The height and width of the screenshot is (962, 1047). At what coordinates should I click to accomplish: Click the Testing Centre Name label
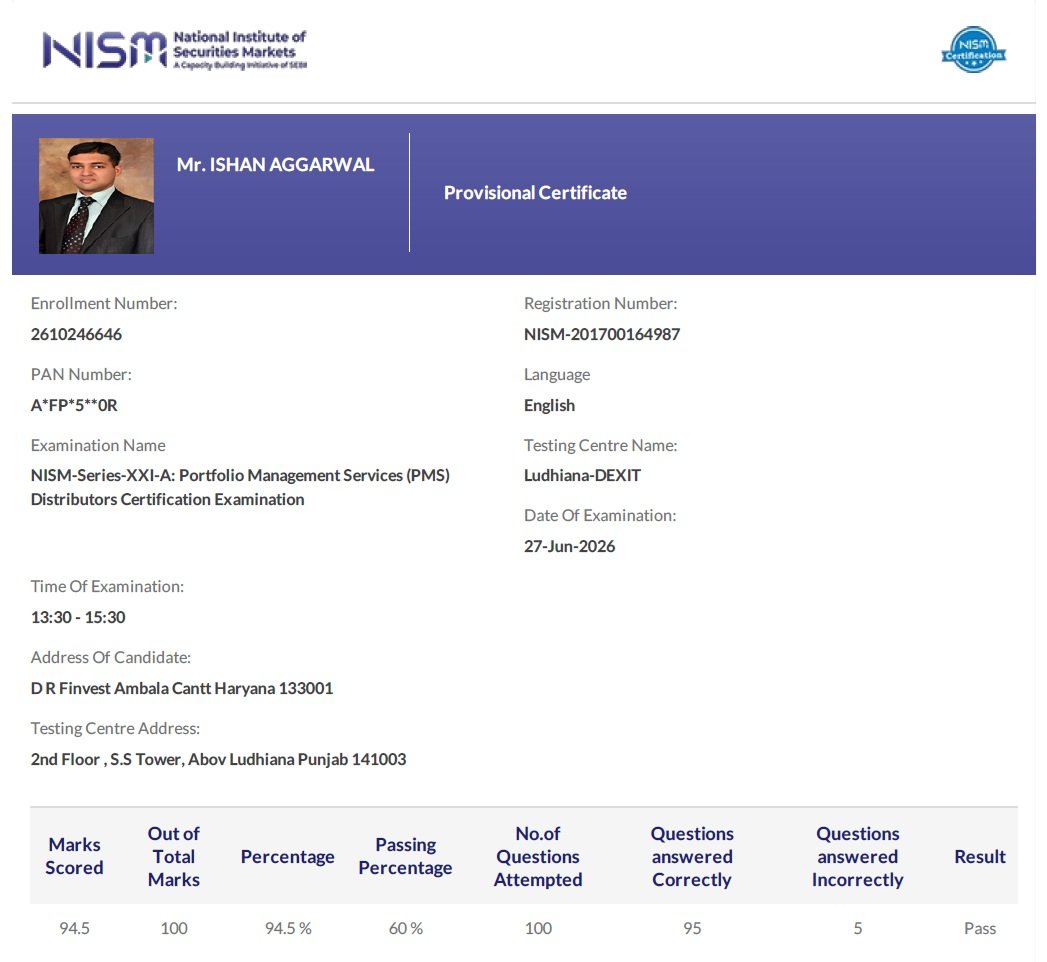point(600,445)
